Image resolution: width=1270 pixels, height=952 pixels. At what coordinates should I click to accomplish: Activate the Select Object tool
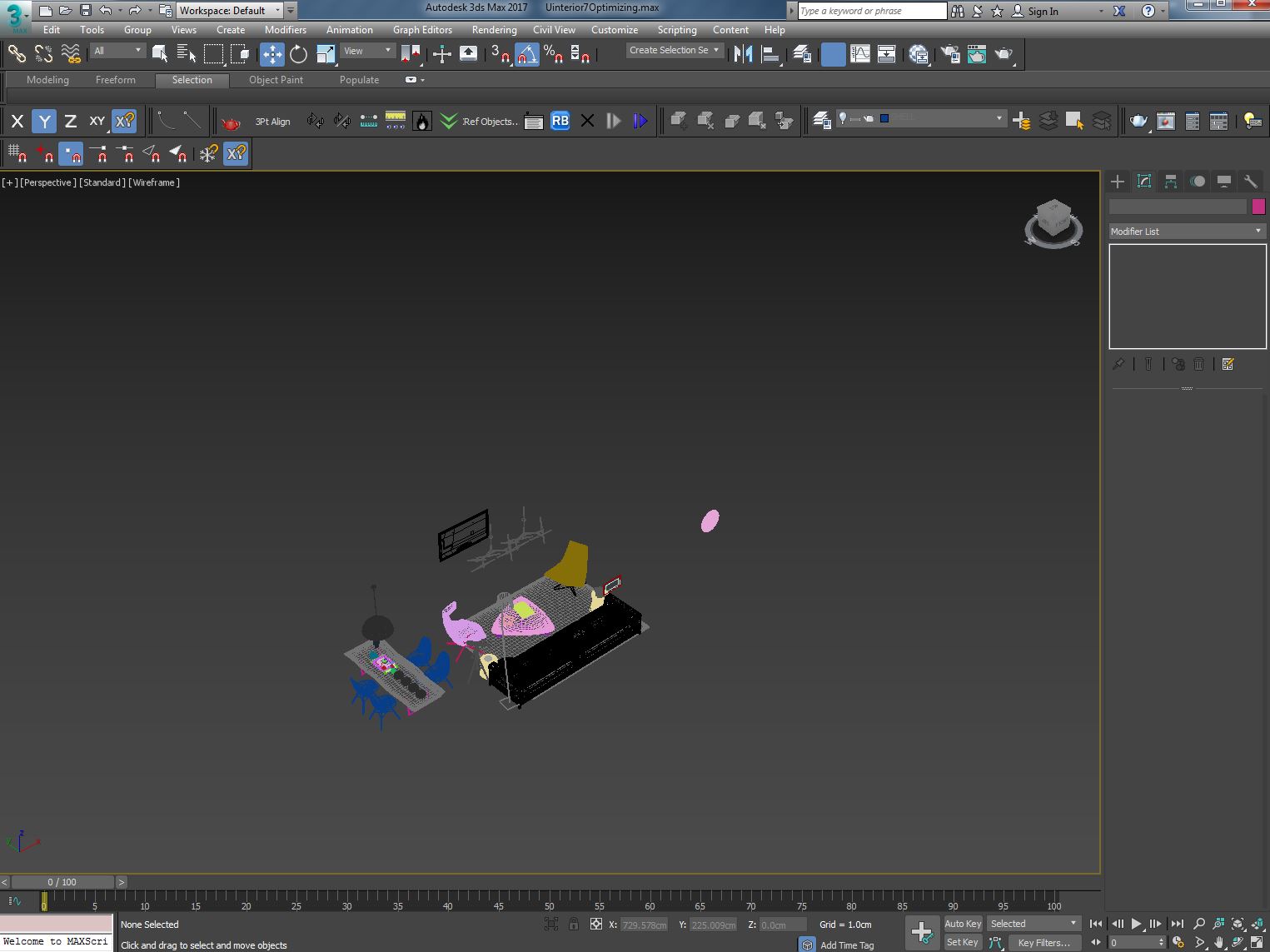coord(160,54)
